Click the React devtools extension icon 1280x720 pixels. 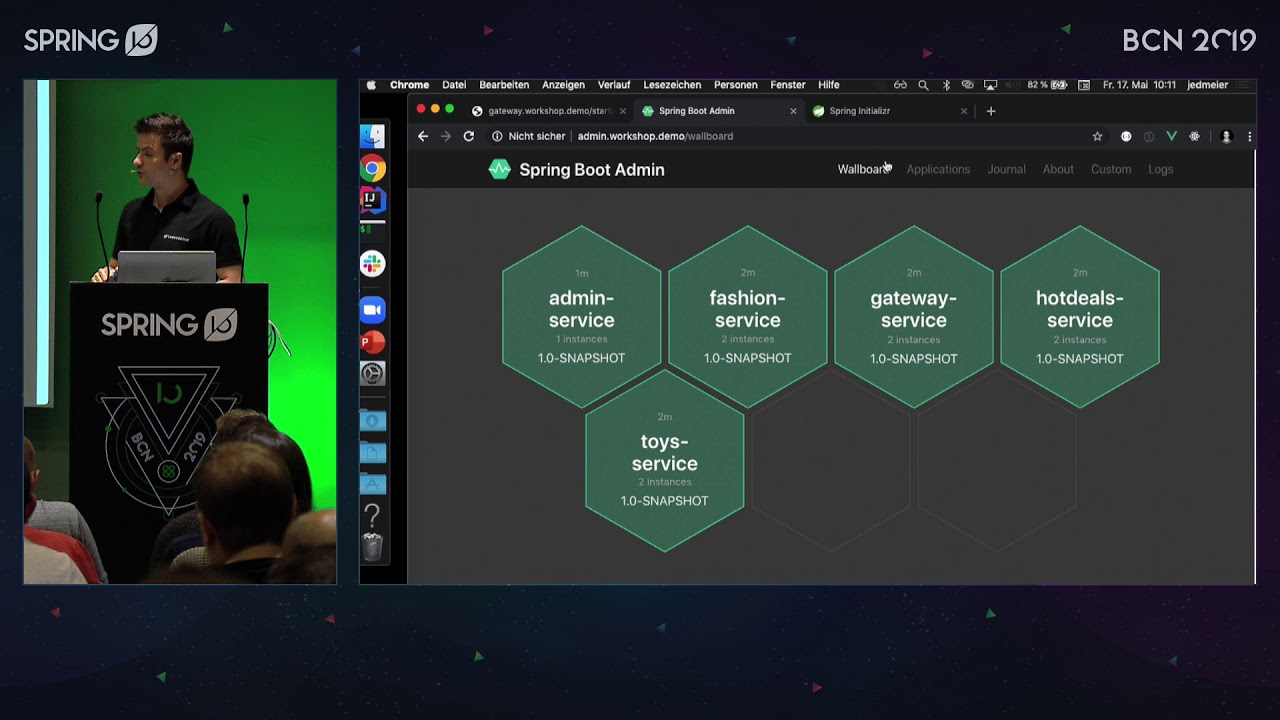pyautogui.click(x=1194, y=136)
